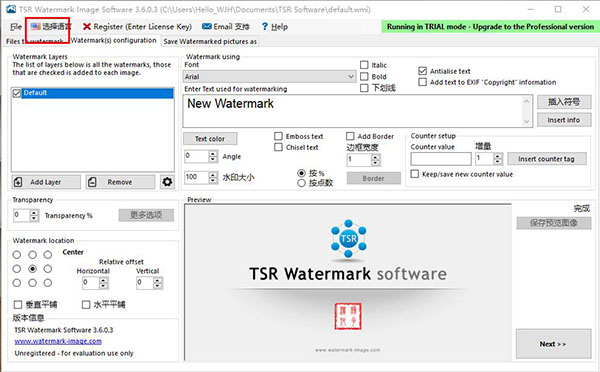
Task: Open the layer settings gear icon
Action: coord(167,182)
